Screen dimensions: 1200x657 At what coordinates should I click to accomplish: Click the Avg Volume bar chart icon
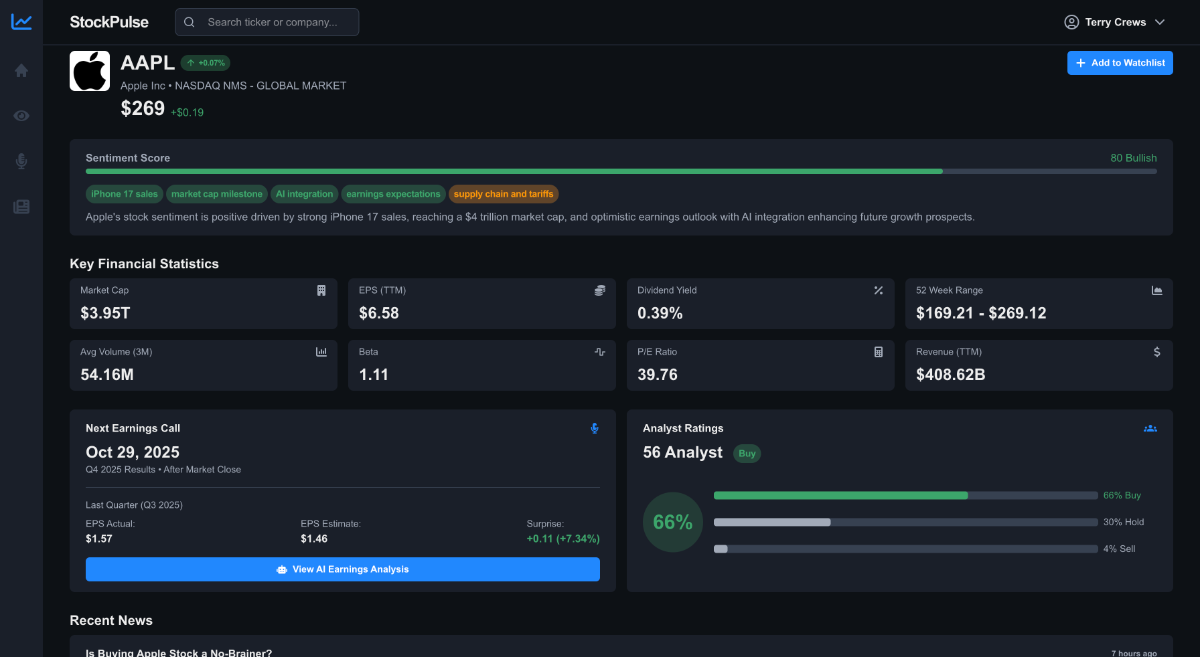point(321,352)
